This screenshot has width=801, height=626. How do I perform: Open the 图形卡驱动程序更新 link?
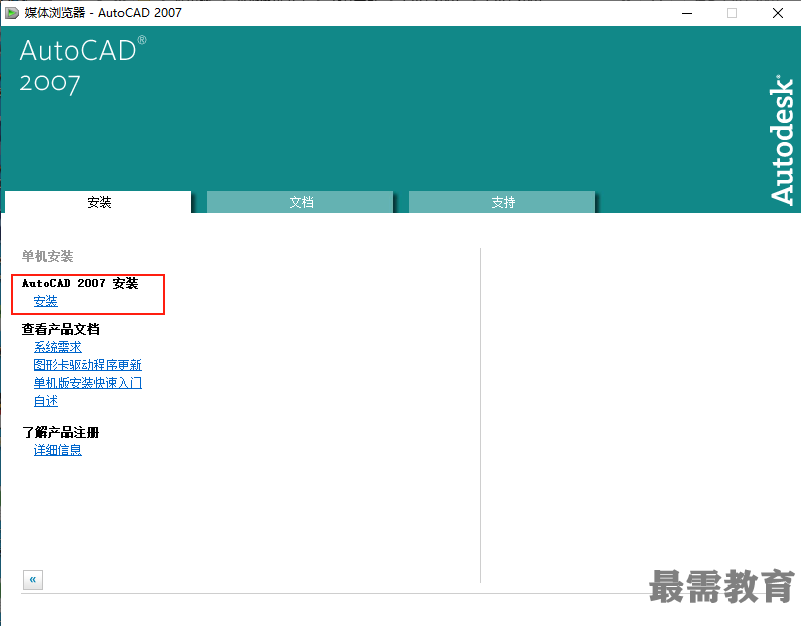87,365
